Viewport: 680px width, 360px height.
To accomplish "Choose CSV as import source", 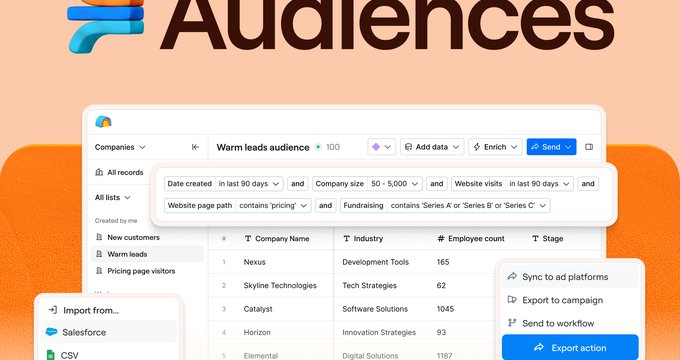I will (x=109, y=355).
